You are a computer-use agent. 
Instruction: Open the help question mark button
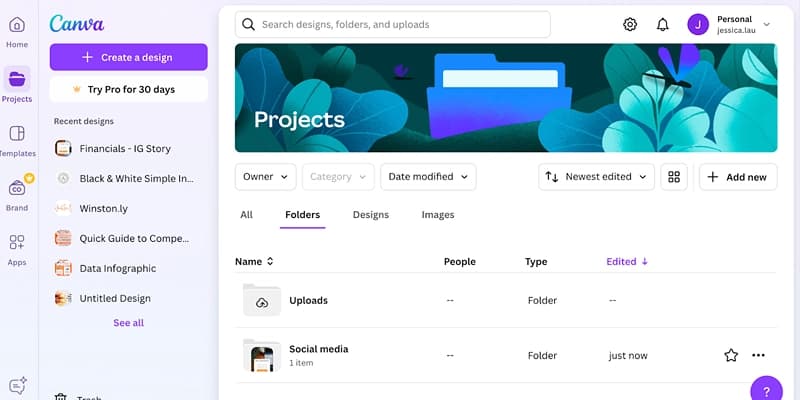(766, 391)
